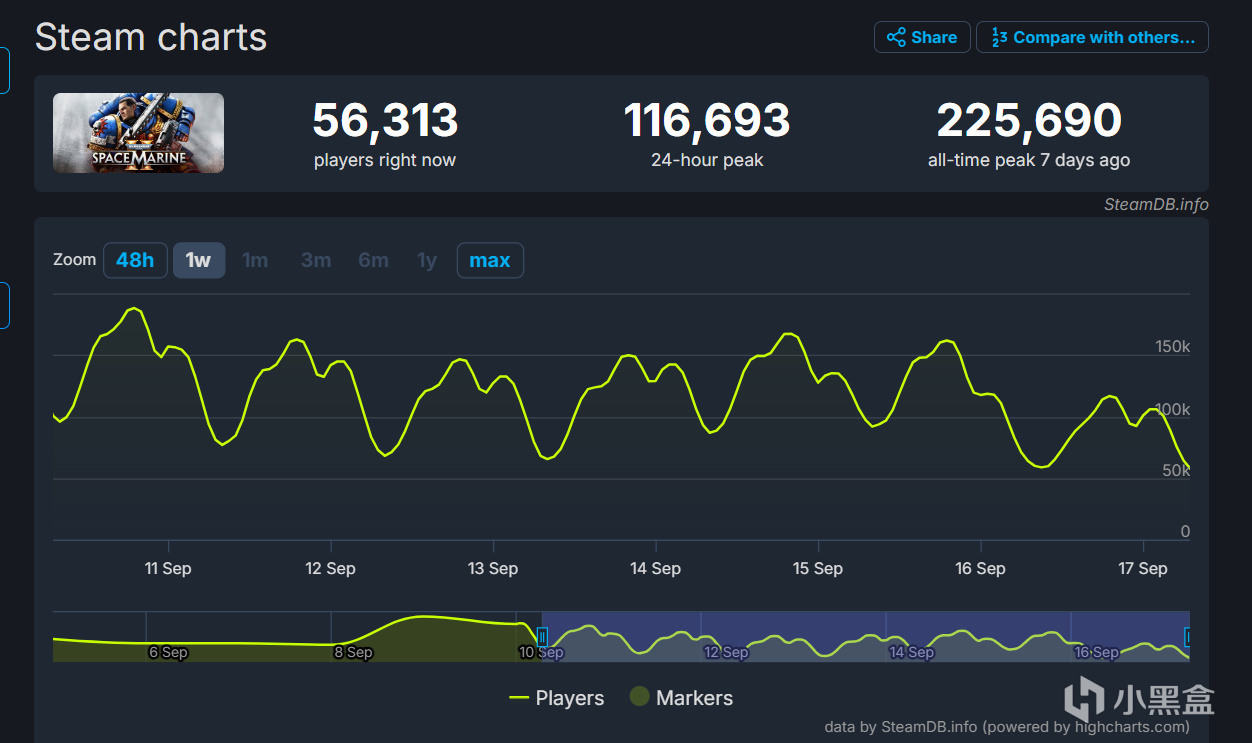Toggle the Players series in legend
Screen dimensions: 1252x743
point(557,698)
